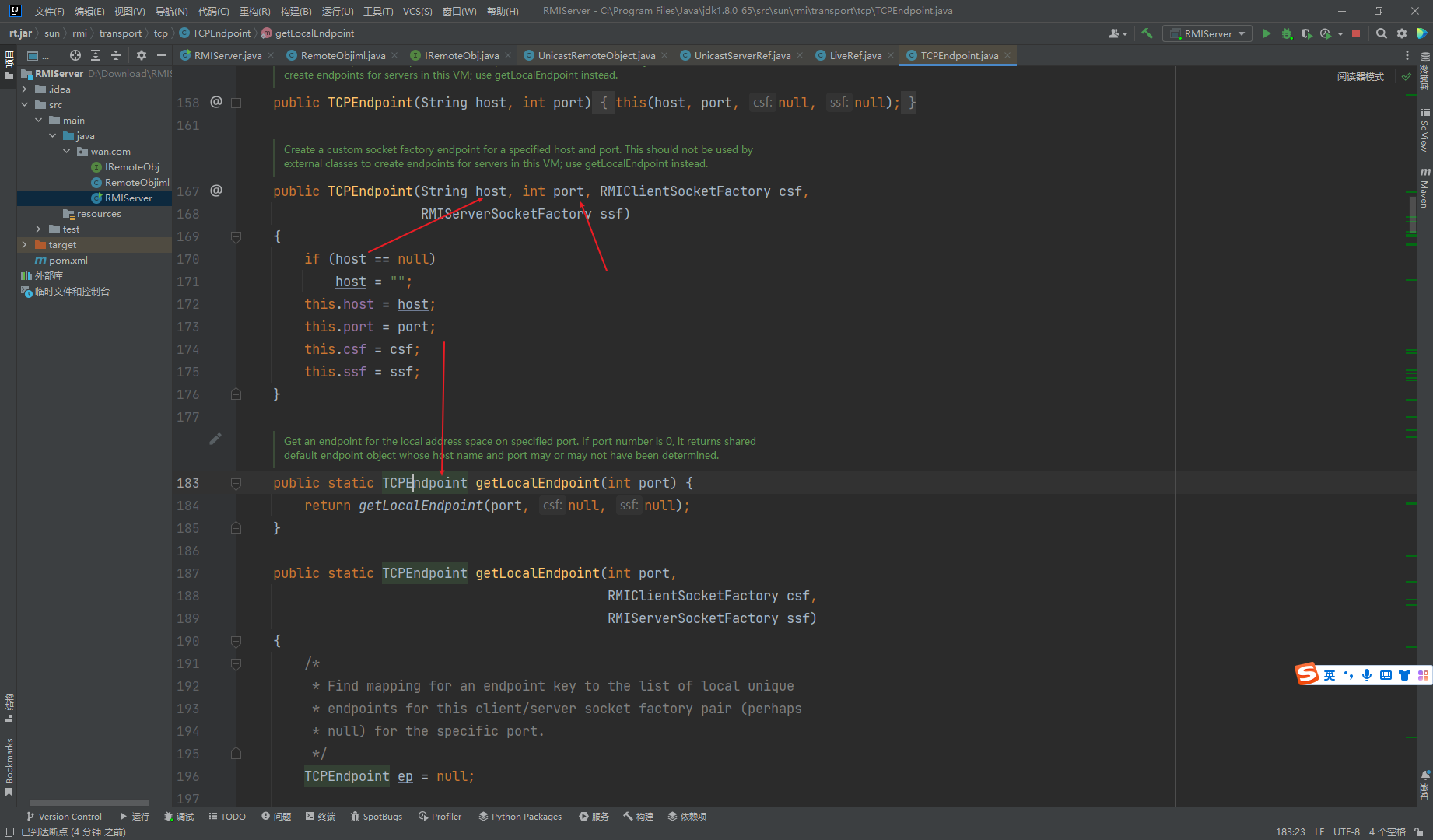Run the RMIServer configuration with the green play icon
The height and width of the screenshot is (840, 1433).
tap(1267, 33)
